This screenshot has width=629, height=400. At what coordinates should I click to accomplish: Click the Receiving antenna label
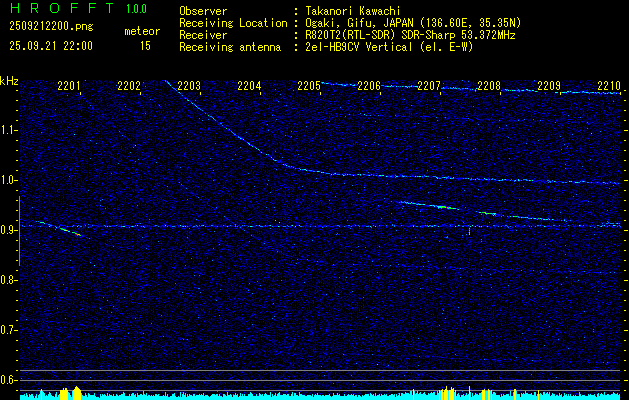(x=230, y=47)
